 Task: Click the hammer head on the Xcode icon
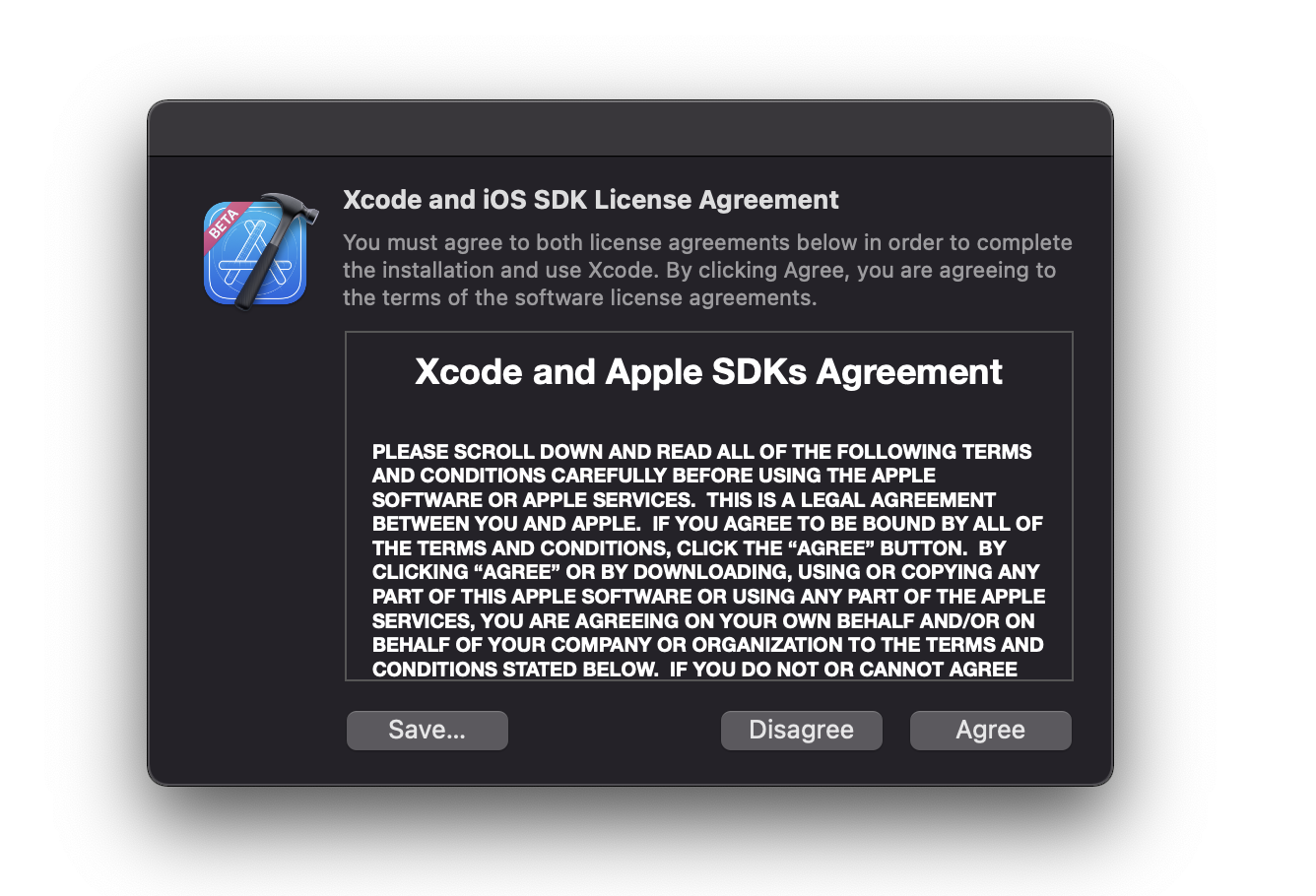click(x=295, y=209)
